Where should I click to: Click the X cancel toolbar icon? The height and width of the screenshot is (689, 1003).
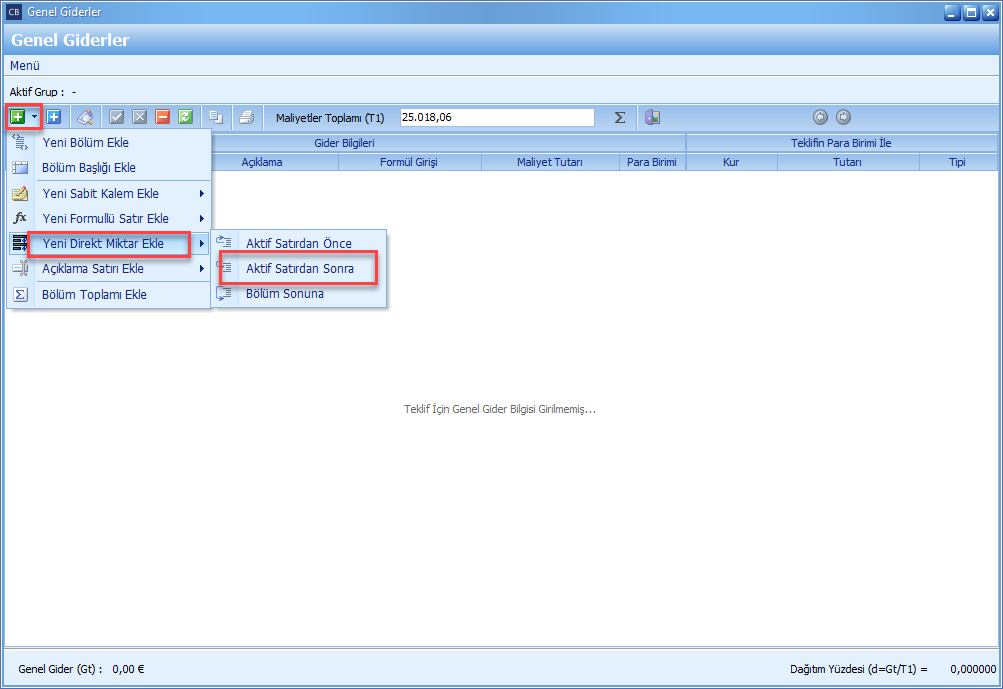[140, 117]
